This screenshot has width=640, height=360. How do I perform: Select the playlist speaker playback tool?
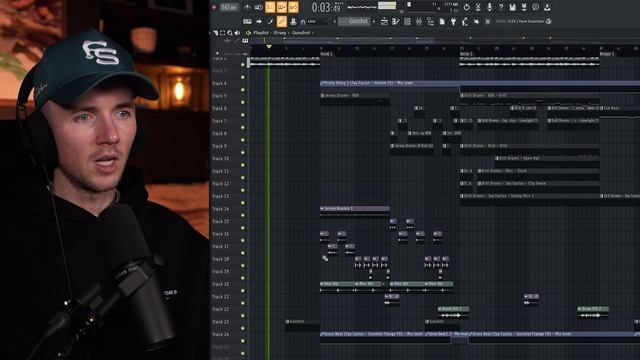pos(237,33)
